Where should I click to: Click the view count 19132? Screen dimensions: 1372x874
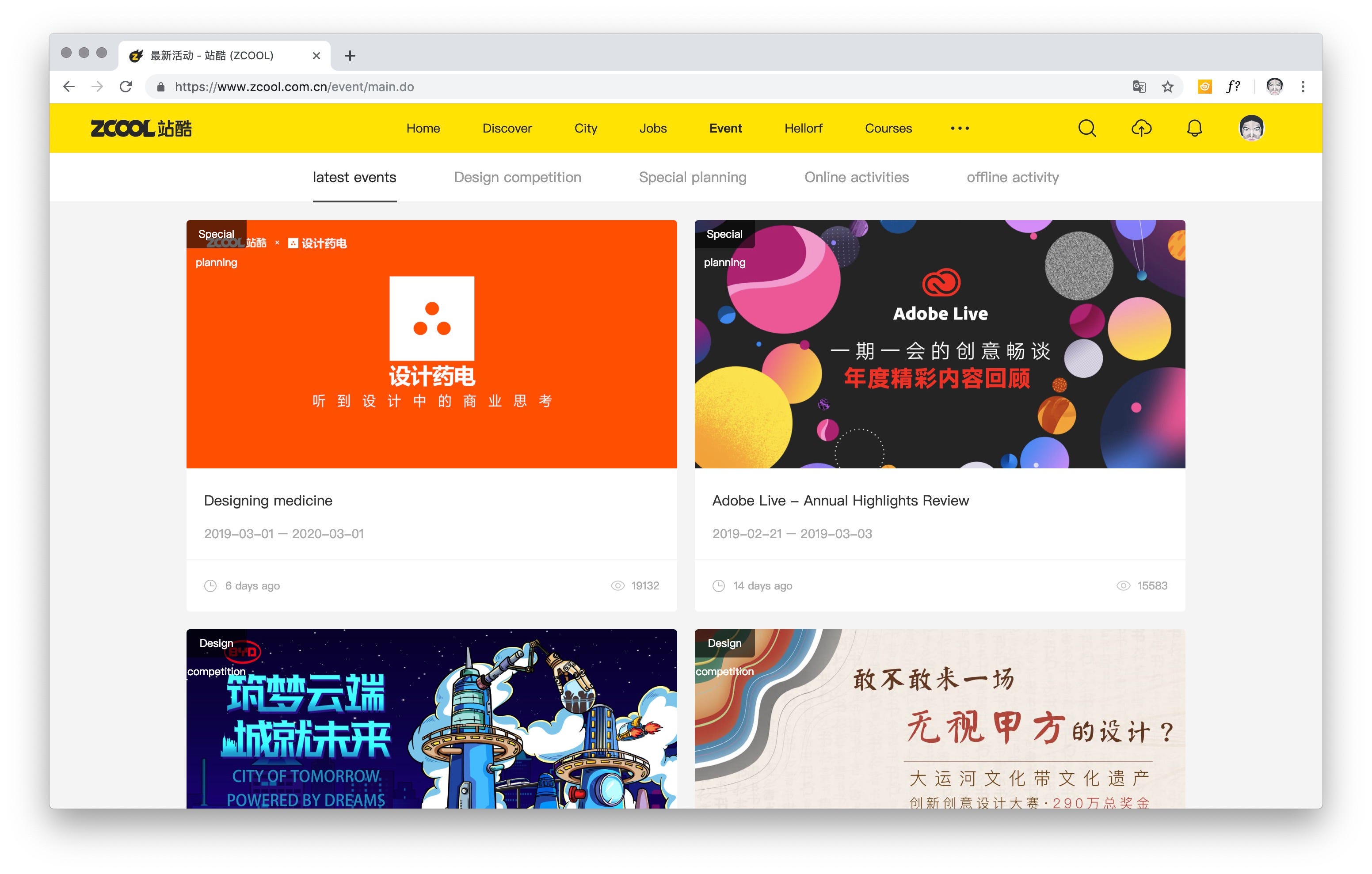(x=645, y=585)
